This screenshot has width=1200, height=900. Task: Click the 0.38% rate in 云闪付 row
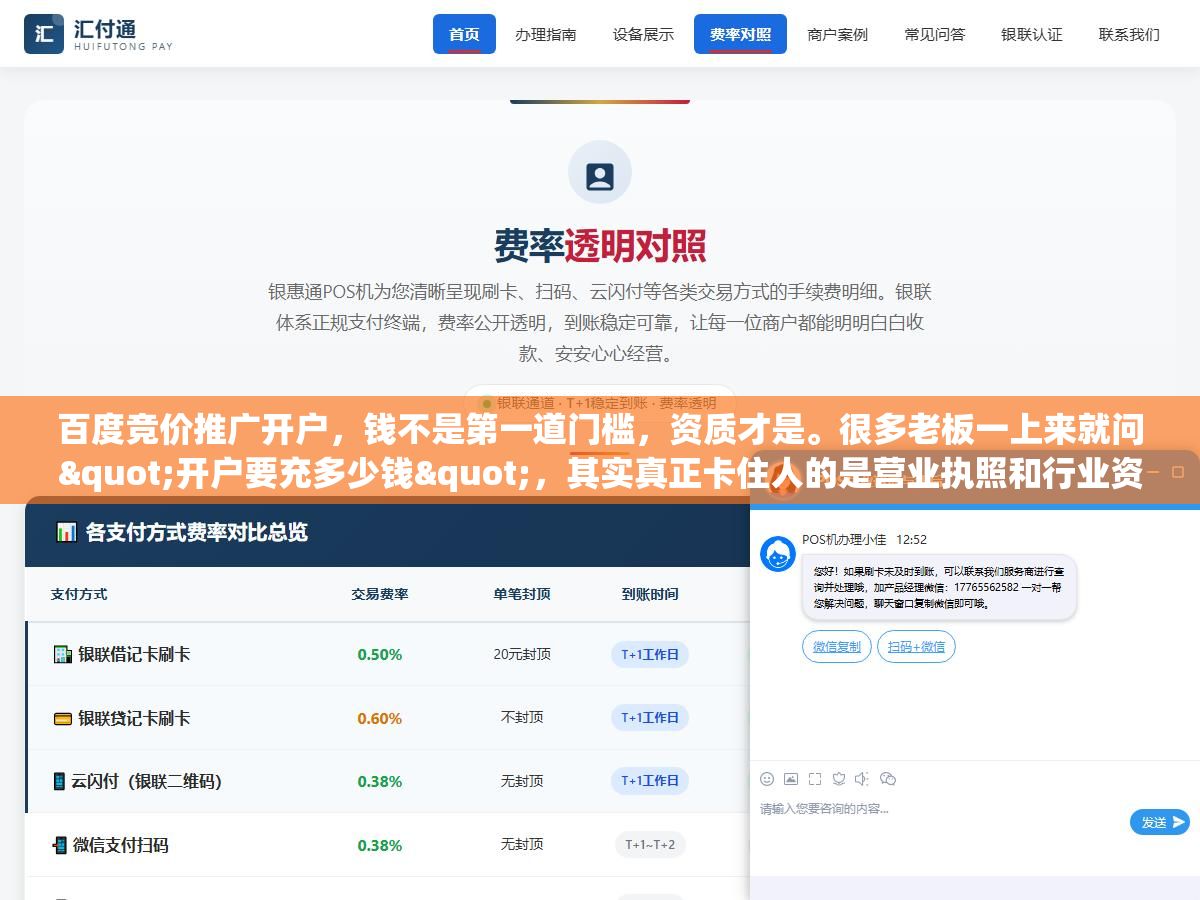click(x=380, y=782)
